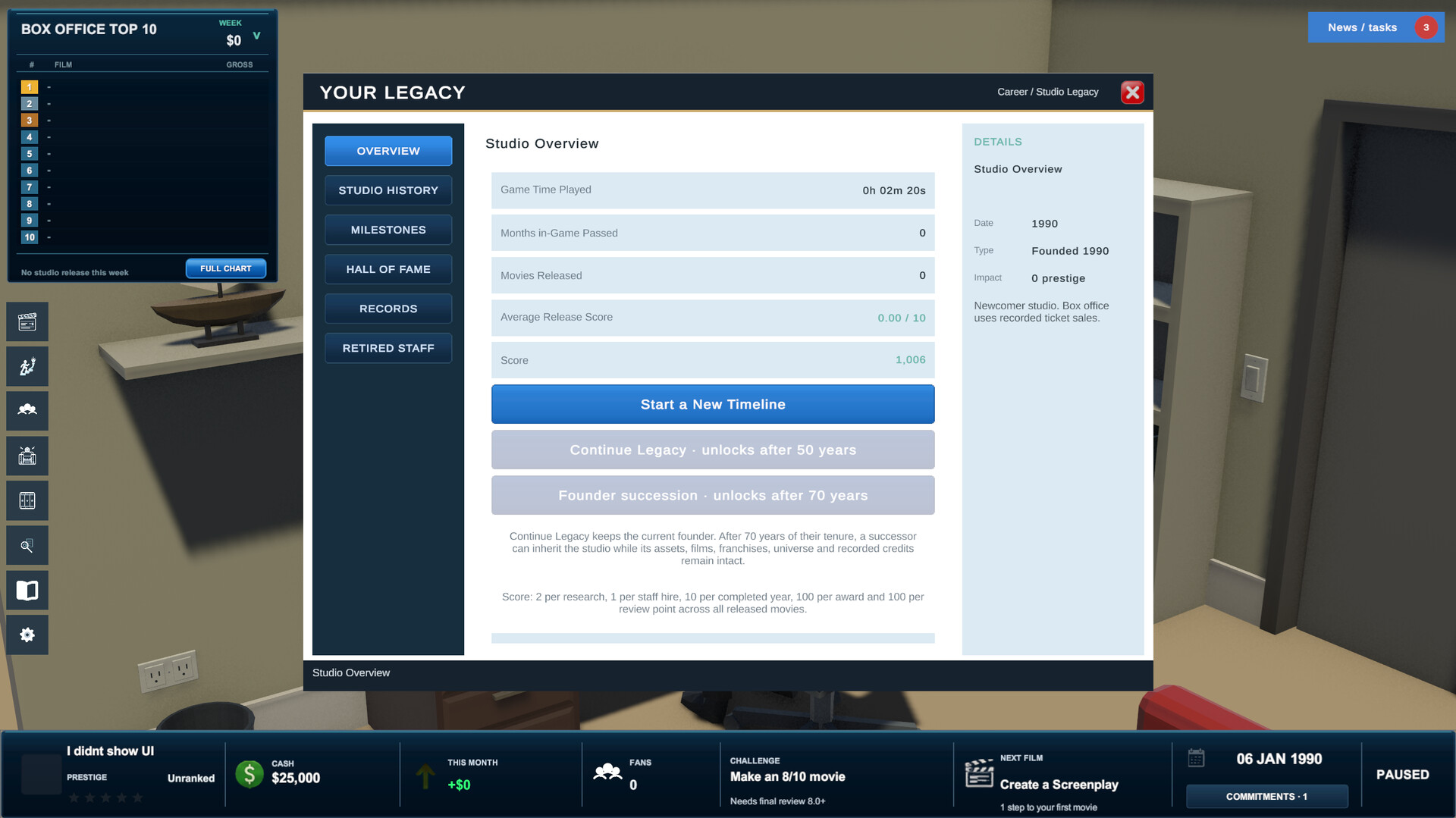Click the Score value 1,006
1456x818 pixels.
pyautogui.click(x=910, y=360)
